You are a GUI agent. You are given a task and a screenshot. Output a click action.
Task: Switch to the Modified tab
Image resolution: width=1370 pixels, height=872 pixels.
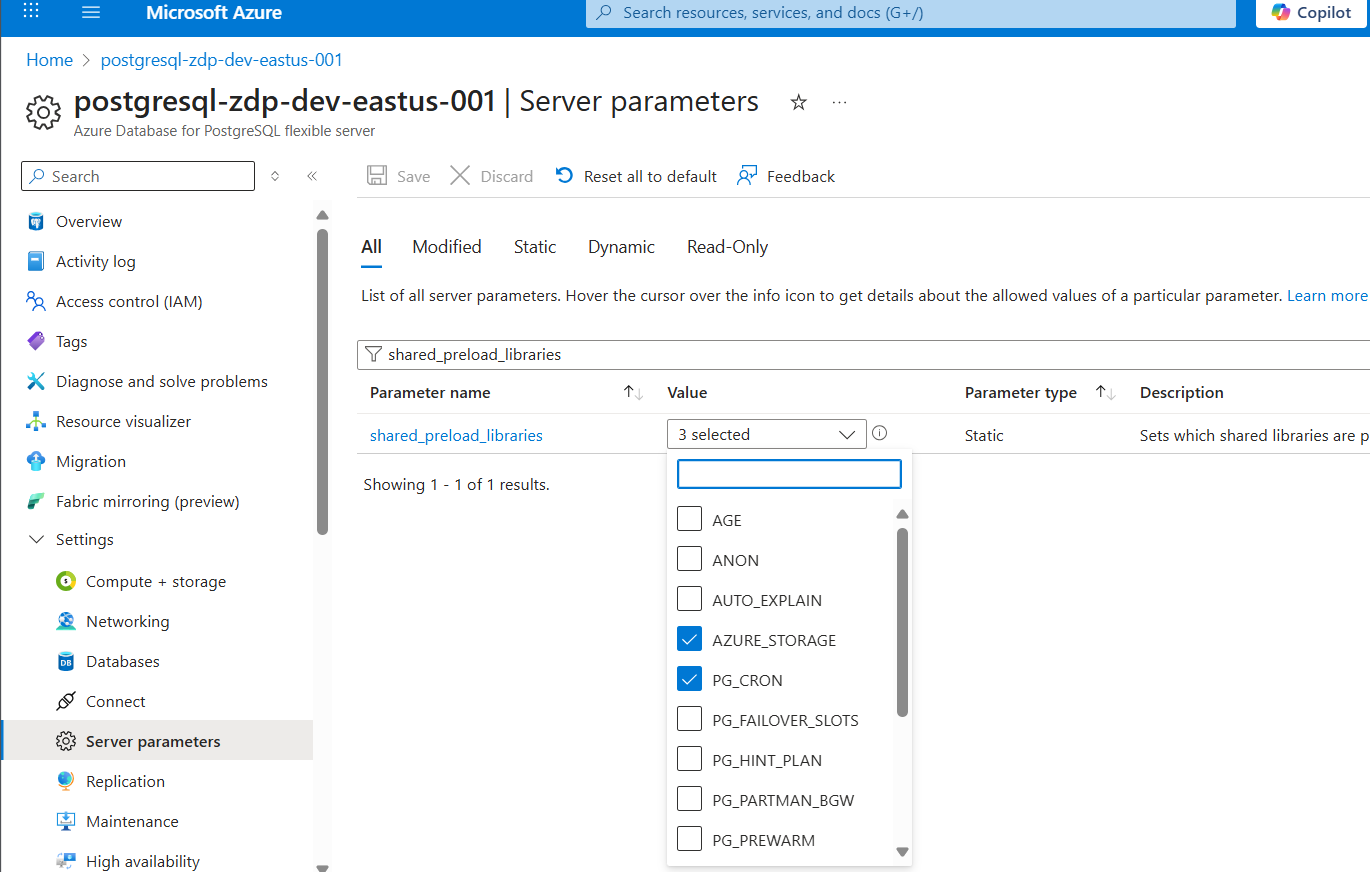click(x=447, y=247)
